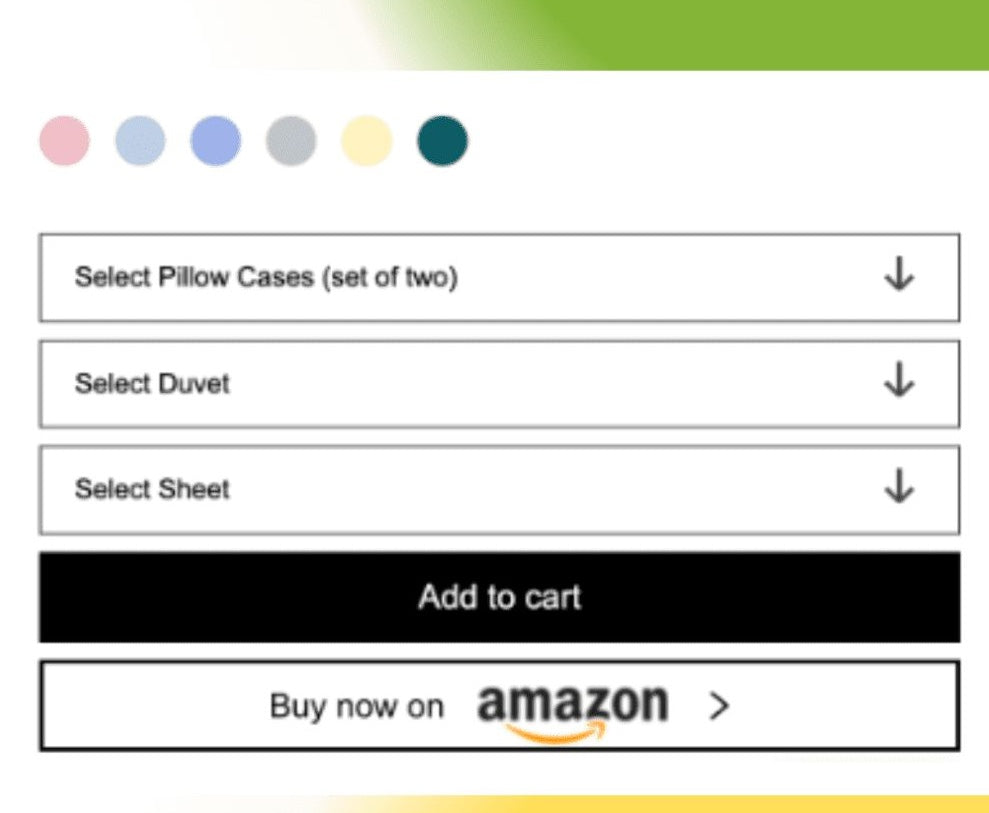Select the gray color swatch
Screen dimensions: 989x813
coord(291,141)
